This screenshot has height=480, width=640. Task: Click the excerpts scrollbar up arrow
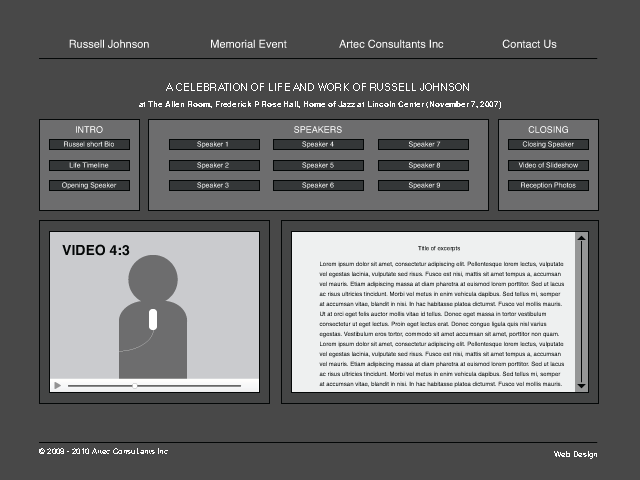[x=582, y=239]
